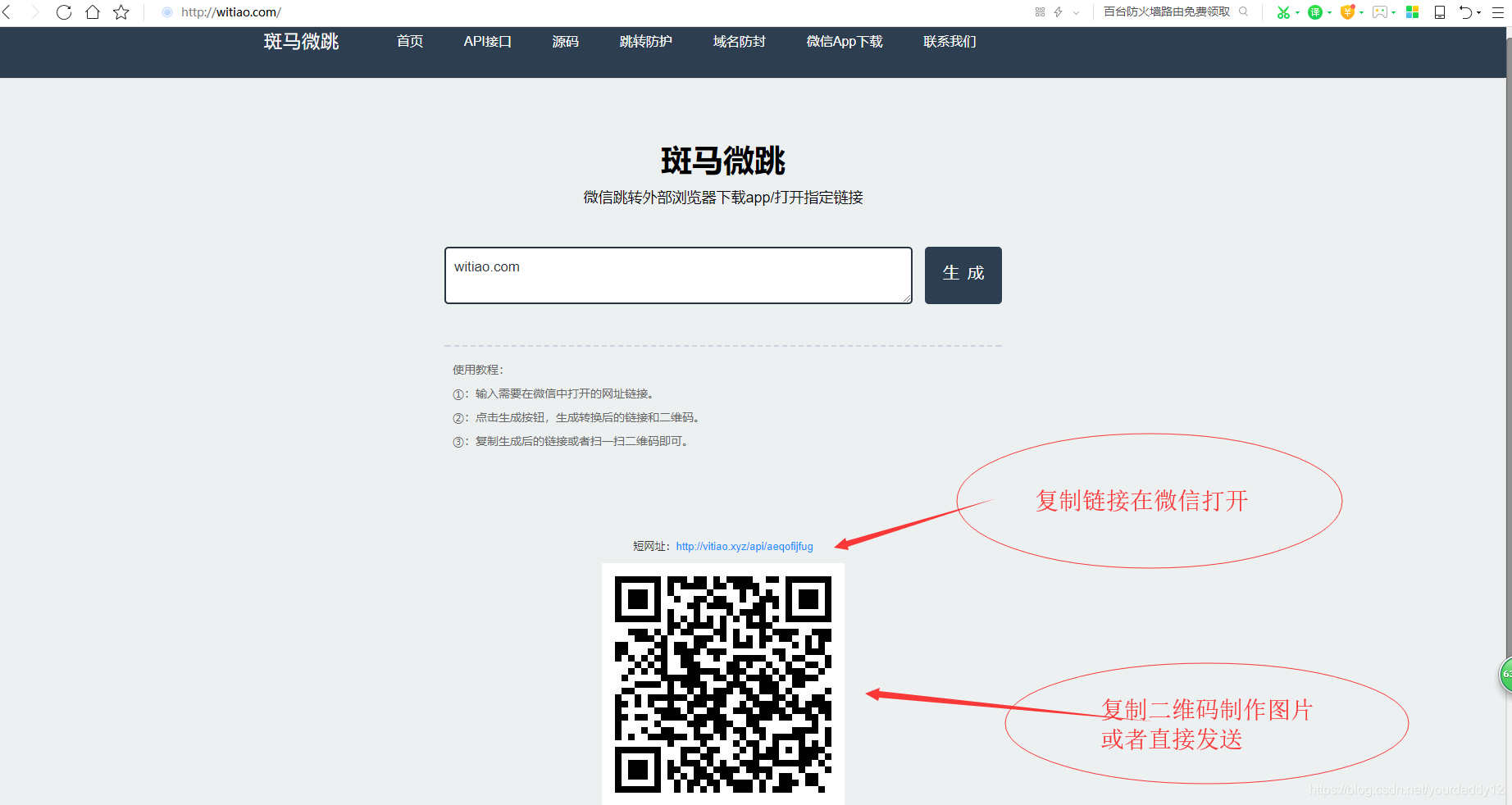
Task: Open the game controller icon
Action: pos(1380,12)
